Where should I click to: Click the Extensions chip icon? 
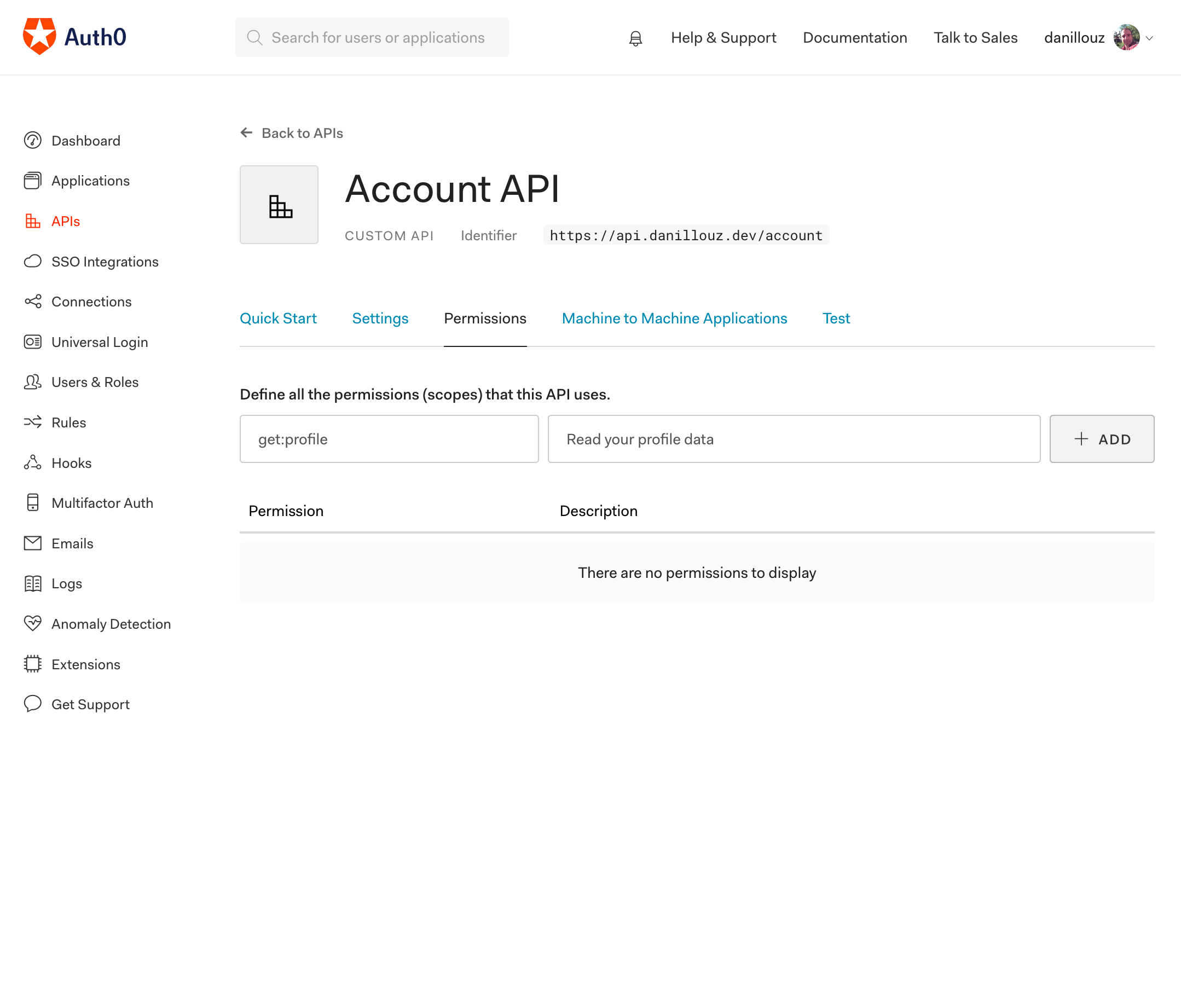point(32,664)
